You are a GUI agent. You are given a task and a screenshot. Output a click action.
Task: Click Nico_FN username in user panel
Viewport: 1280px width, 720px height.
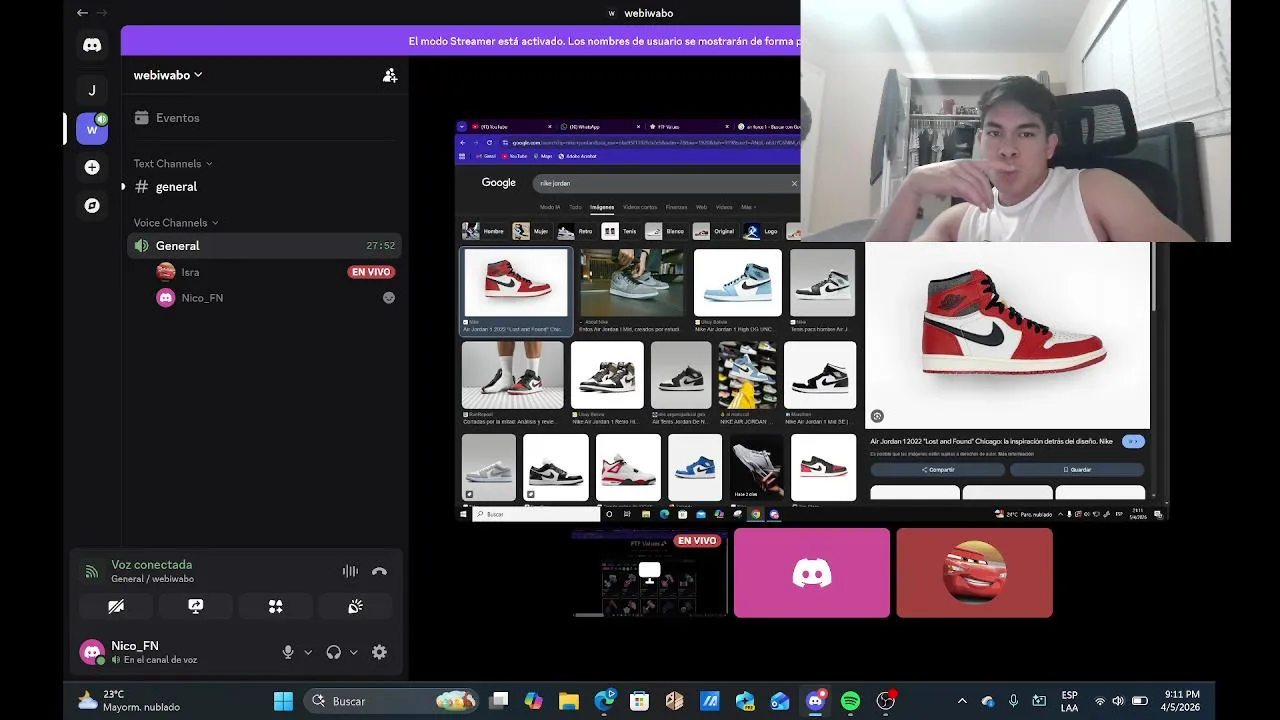point(135,646)
